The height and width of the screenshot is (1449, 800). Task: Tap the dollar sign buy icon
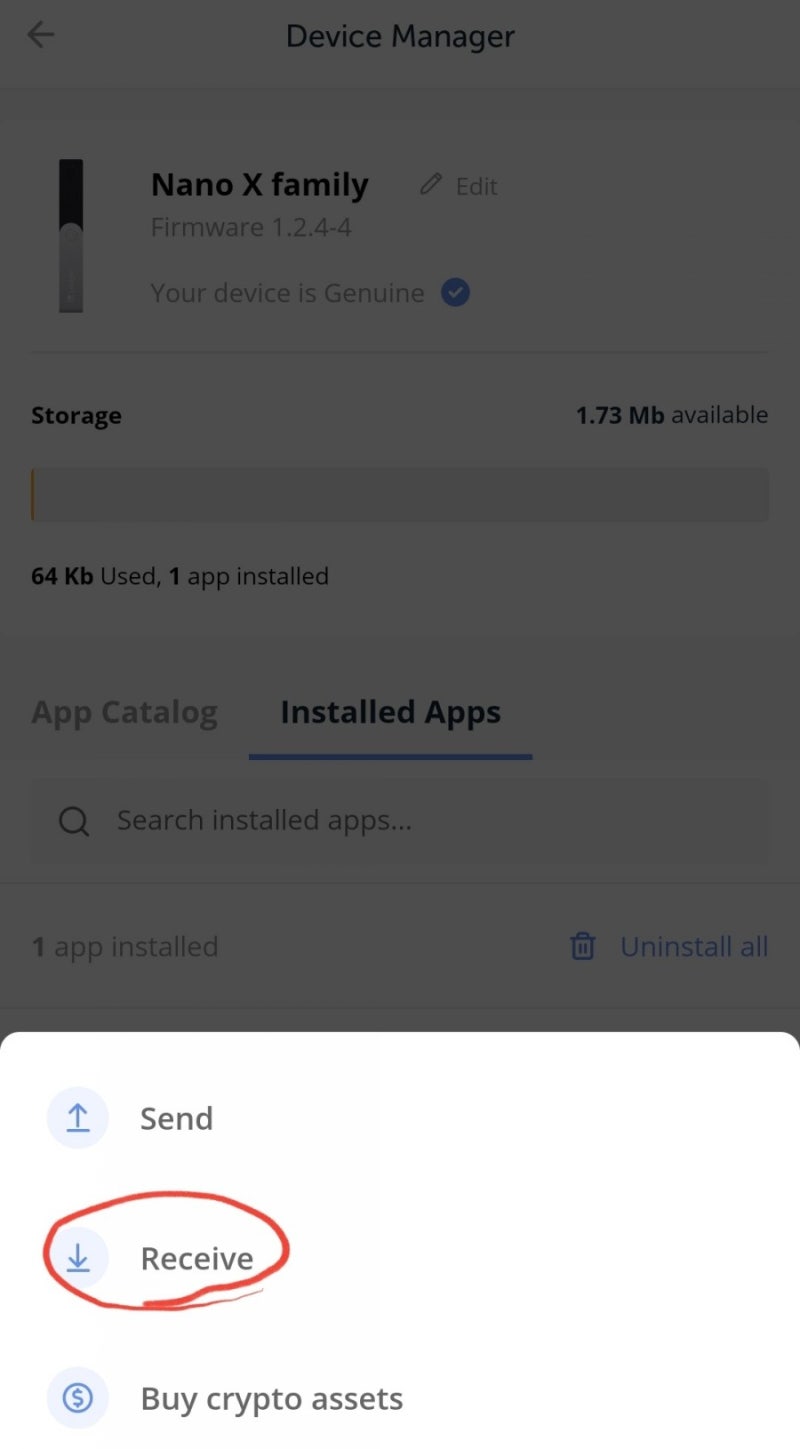[x=77, y=1398]
